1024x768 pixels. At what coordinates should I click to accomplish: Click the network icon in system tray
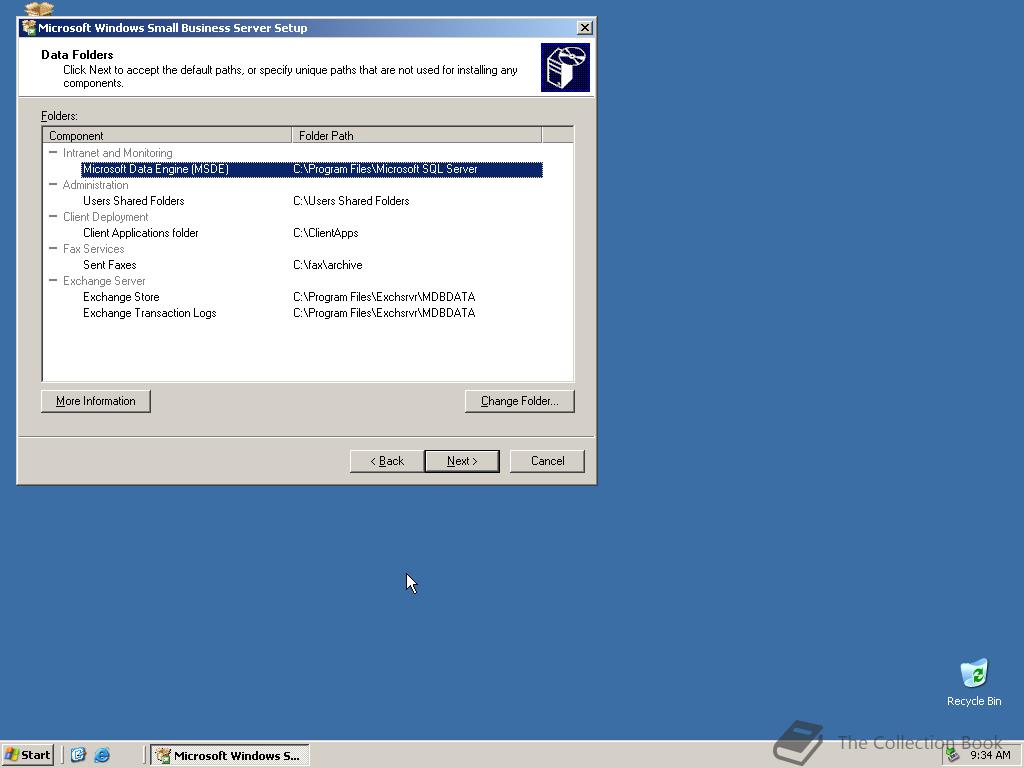[x=953, y=755]
